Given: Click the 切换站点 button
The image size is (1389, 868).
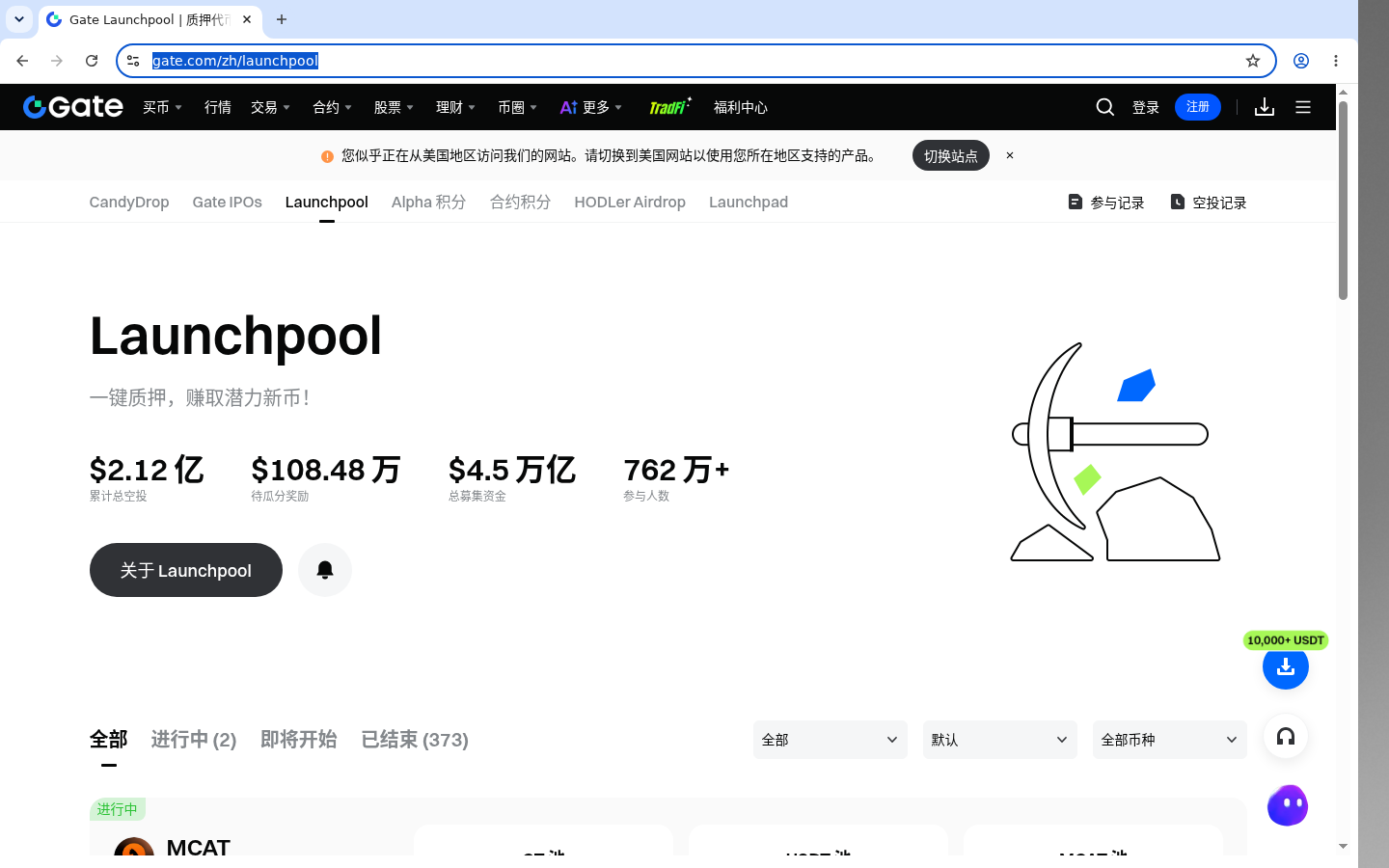Looking at the screenshot, I should pyautogui.click(x=951, y=155).
